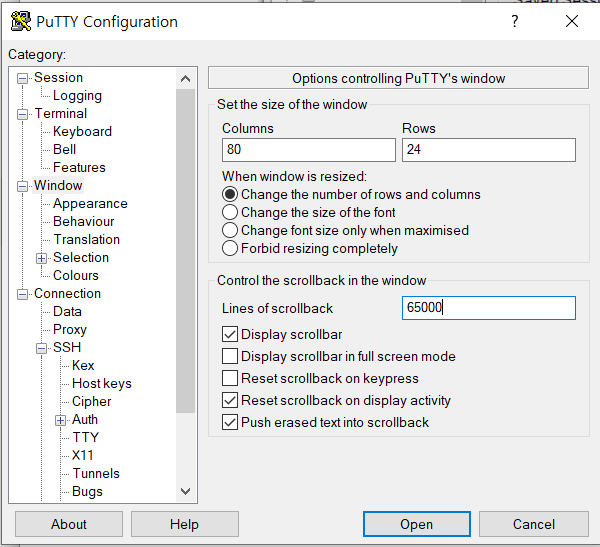Click the Help button
600x547 pixels.
coord(185,524)
